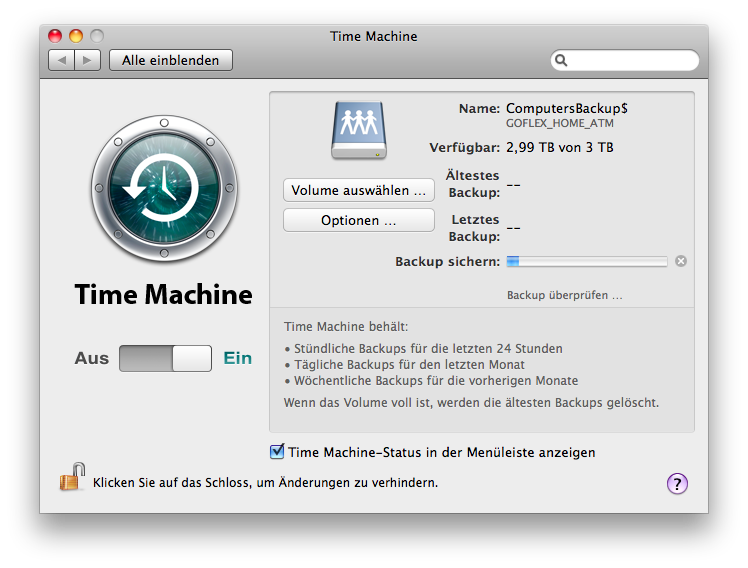
Task: Open Volume auswählen … dialog
Action: click(359, 190)
